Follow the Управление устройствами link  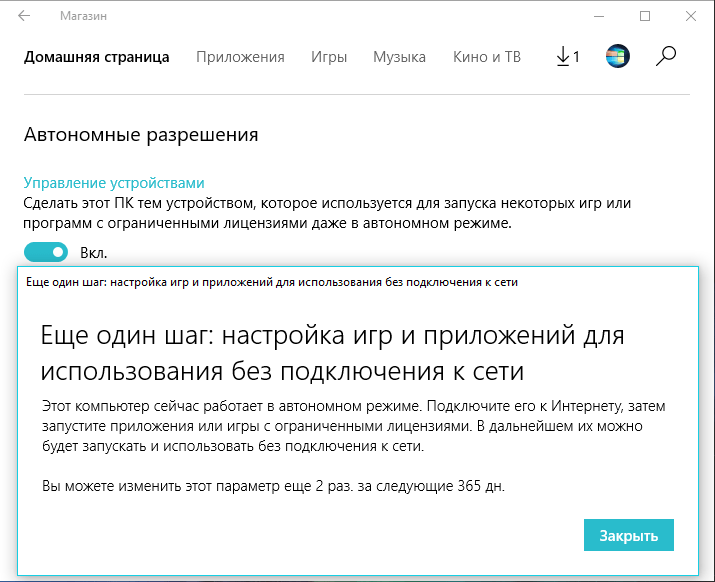(x=114, y=183)
